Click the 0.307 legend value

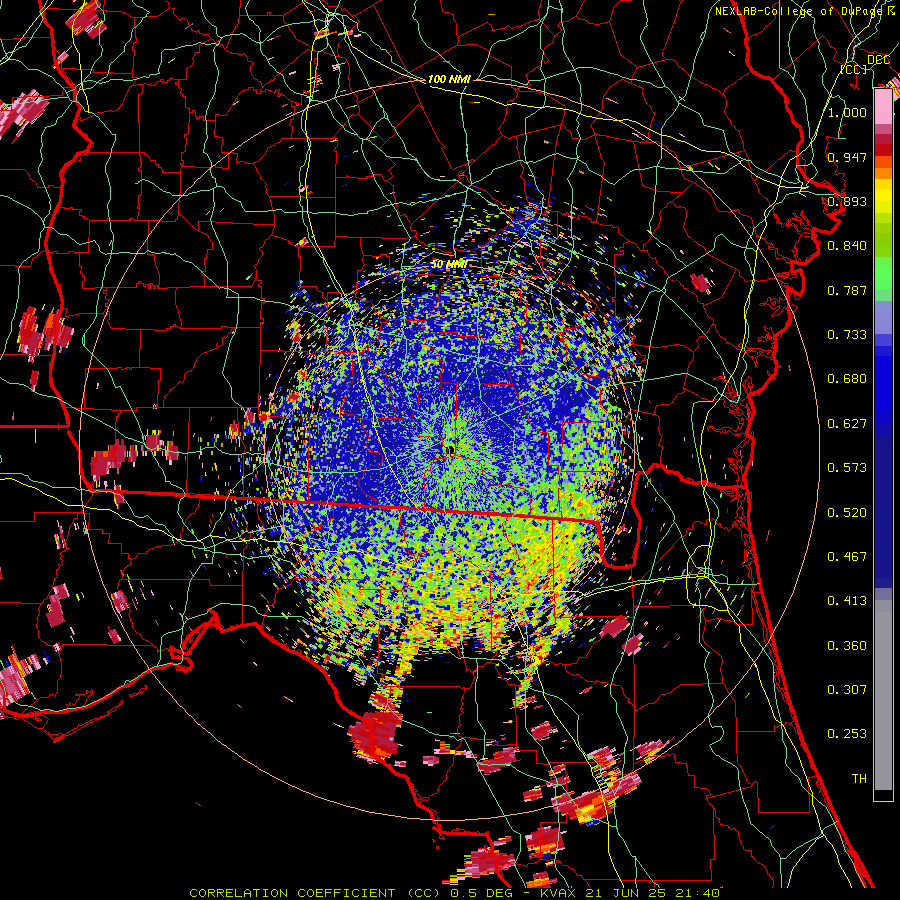click(x=847, y=690)
